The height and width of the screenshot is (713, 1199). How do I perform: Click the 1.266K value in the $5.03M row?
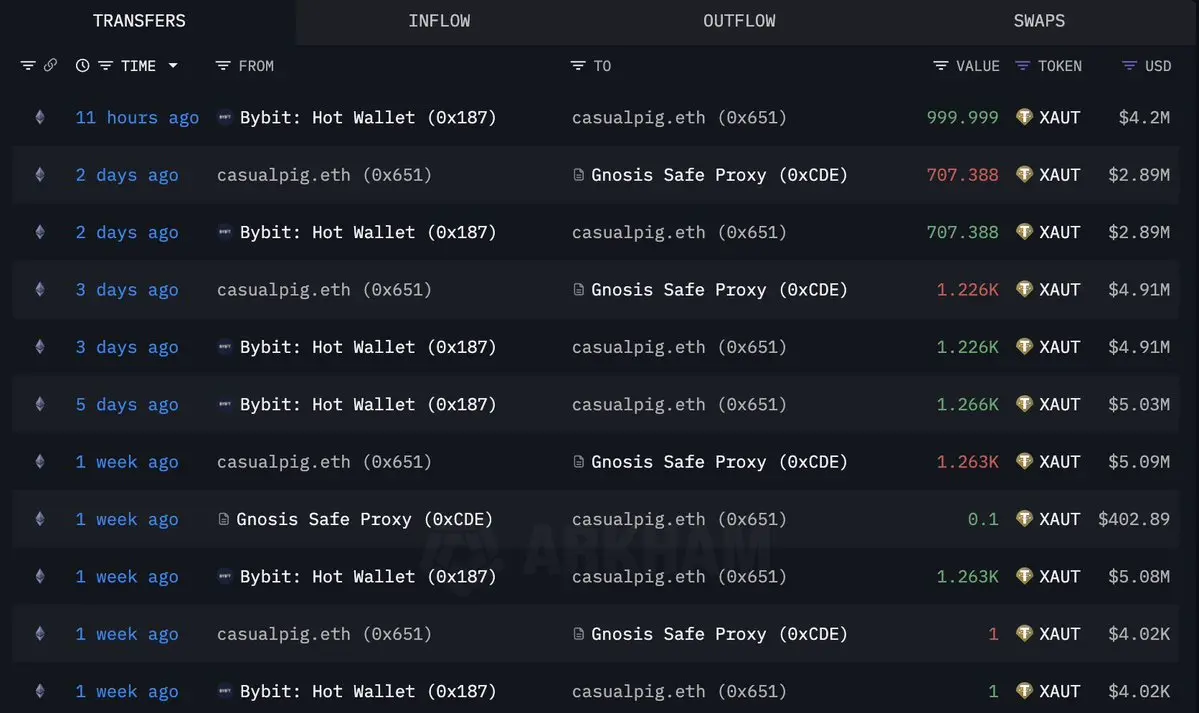click(967, 405)
